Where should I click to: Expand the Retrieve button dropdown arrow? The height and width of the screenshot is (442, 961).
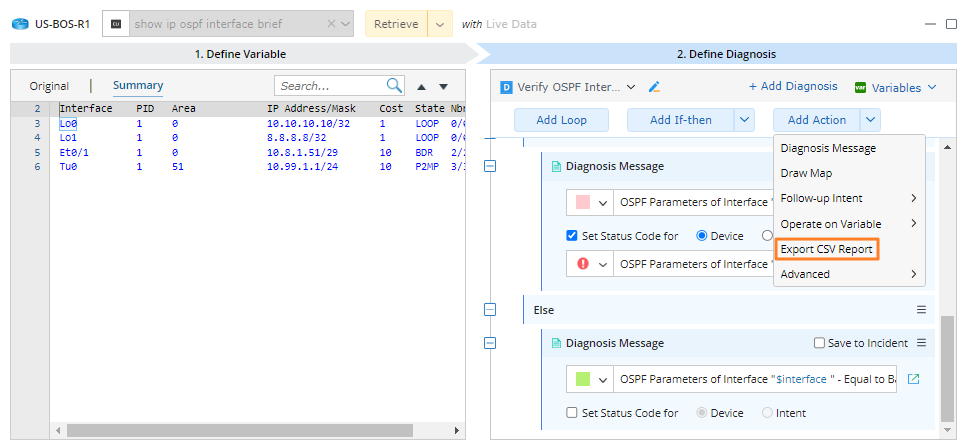pos(439,23)
